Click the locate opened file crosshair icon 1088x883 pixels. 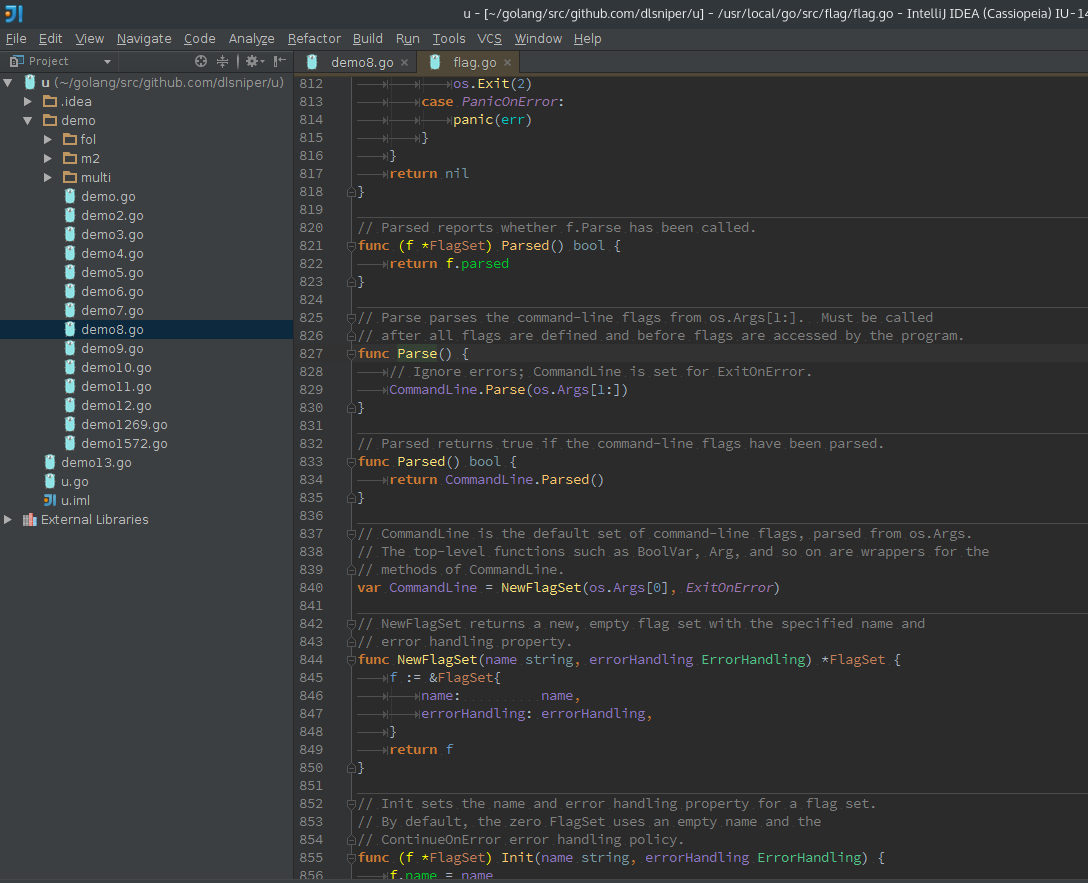(x=200, y=61)
